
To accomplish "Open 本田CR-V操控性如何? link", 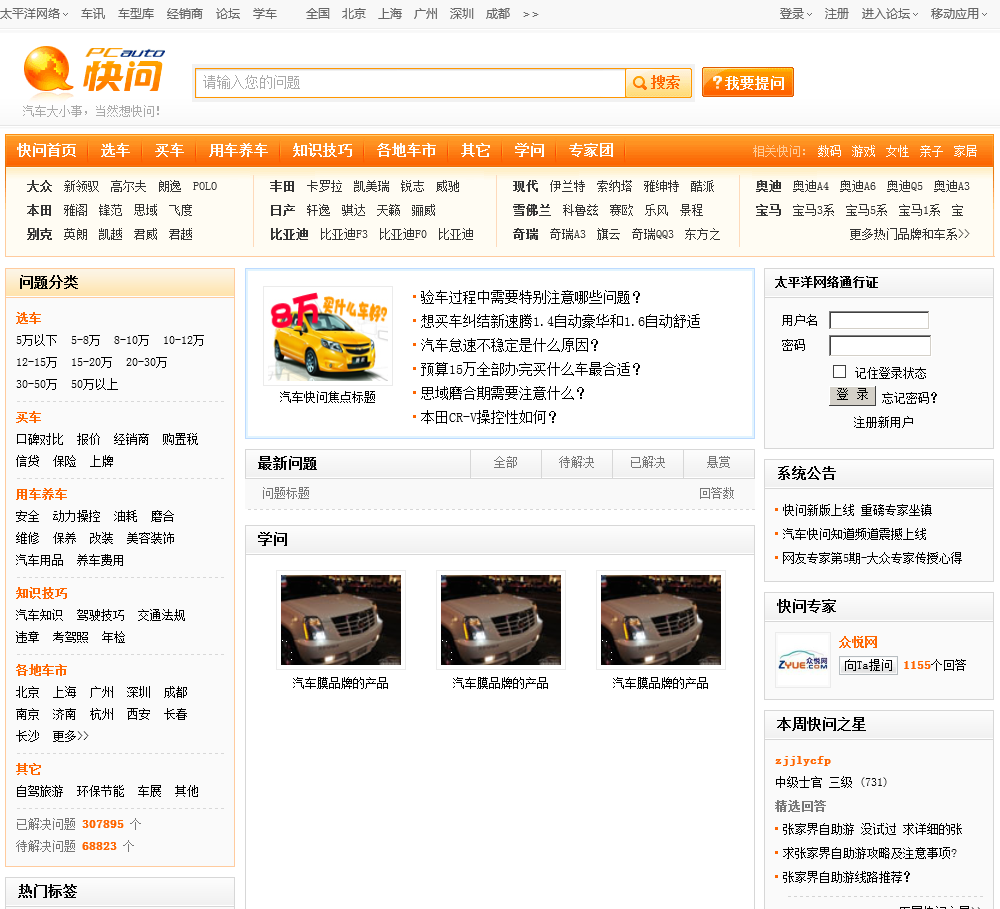I will 488,417.
